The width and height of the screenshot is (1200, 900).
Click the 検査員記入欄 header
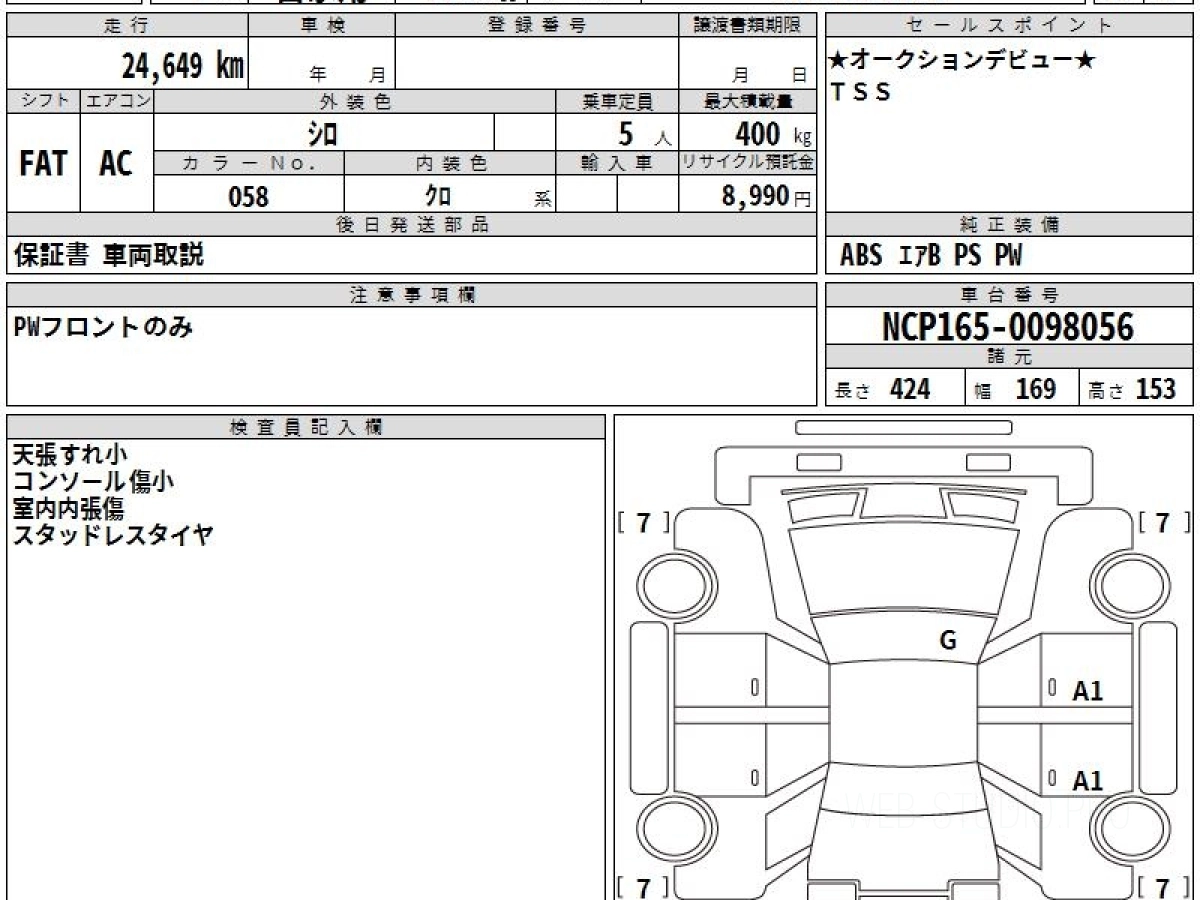306,427
